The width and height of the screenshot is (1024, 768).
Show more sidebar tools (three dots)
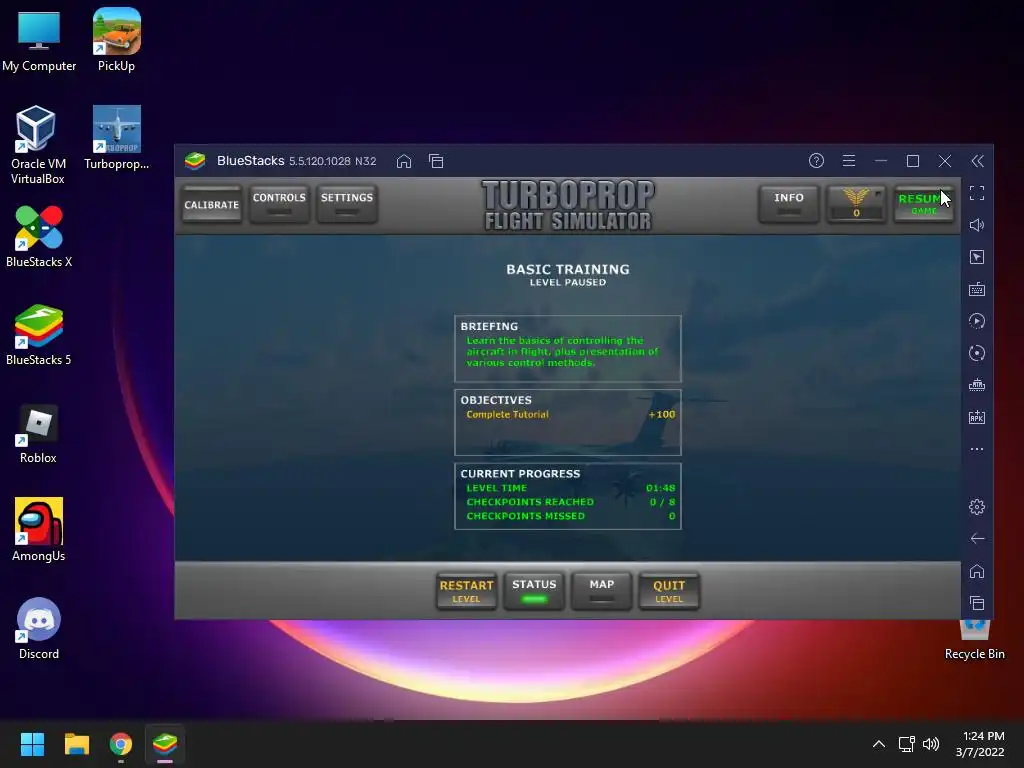coord(976,449)
